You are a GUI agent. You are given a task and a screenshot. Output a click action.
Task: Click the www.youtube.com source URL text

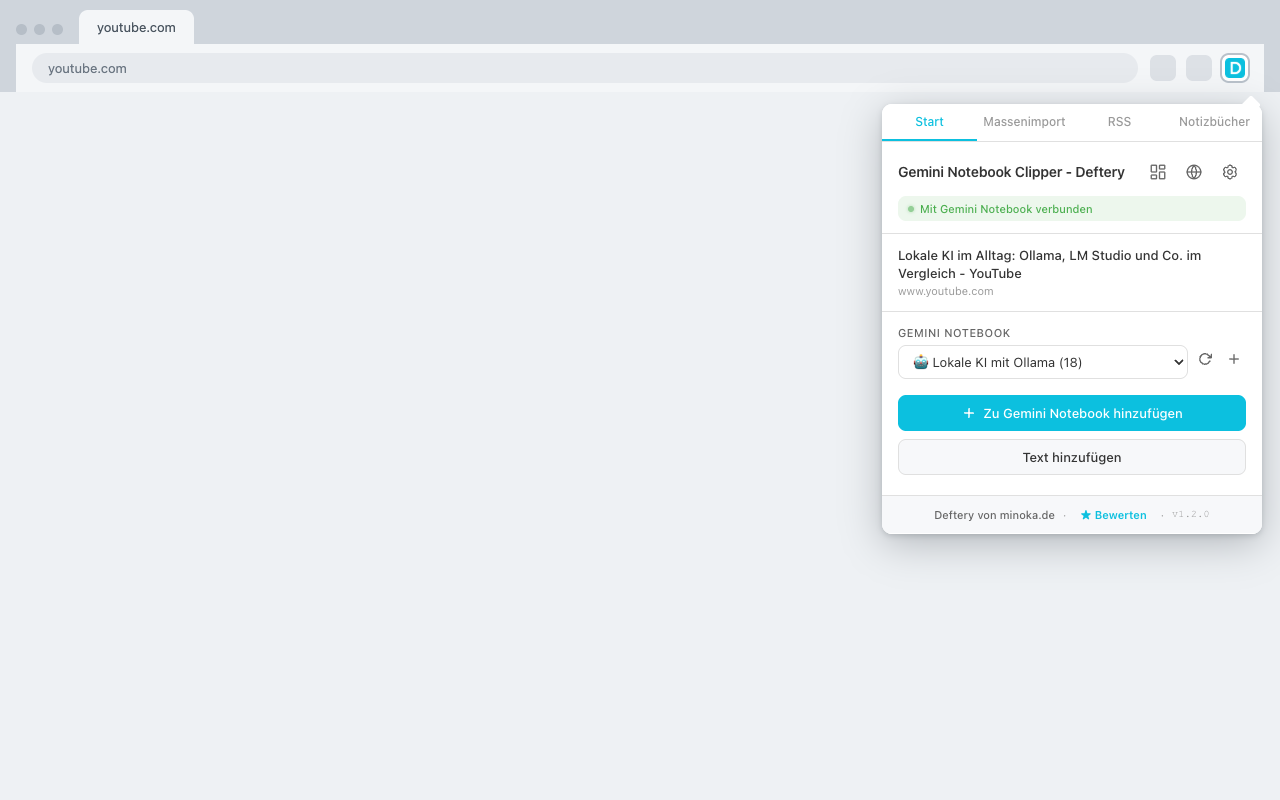(x=946, y=292)
